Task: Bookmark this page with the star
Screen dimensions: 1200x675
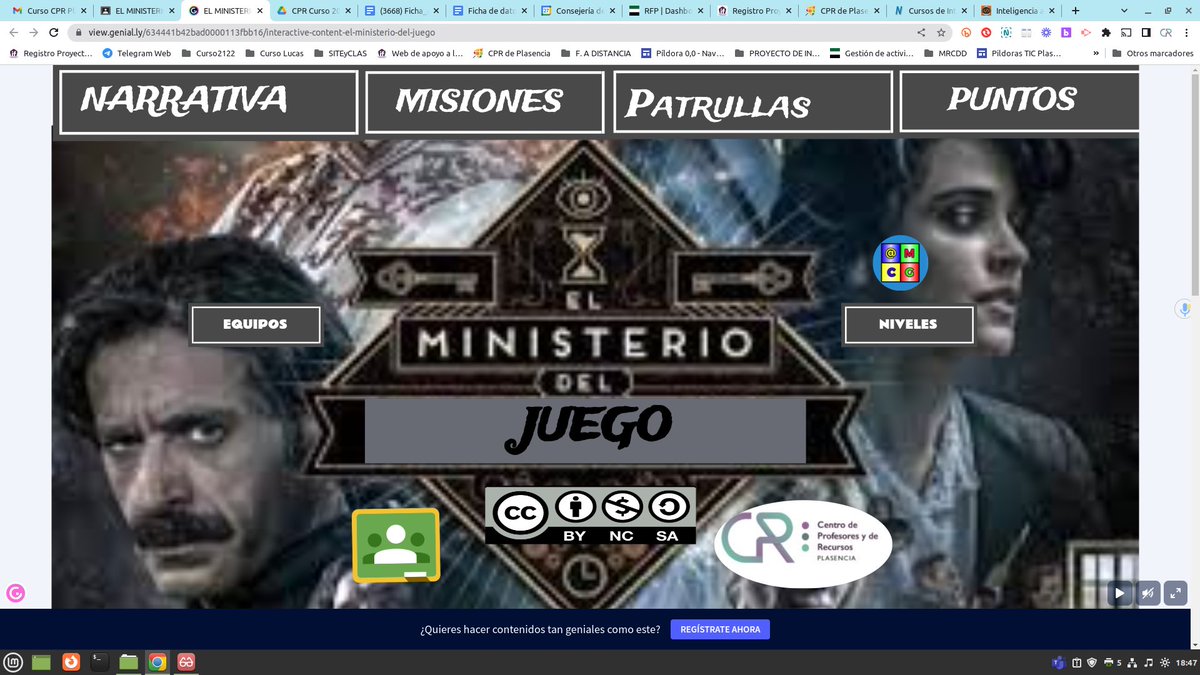Action: (x=941, y=32)
